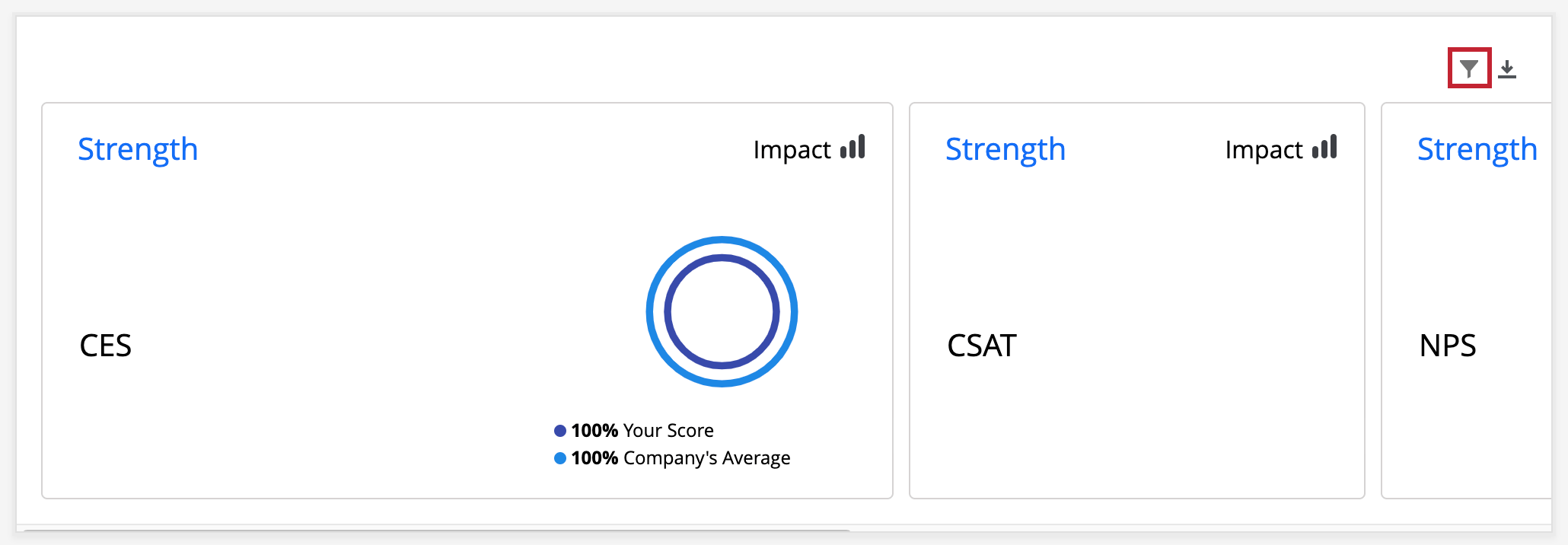Click the outer light blue donut ring

pyautogui.click(x=722, y=241)
